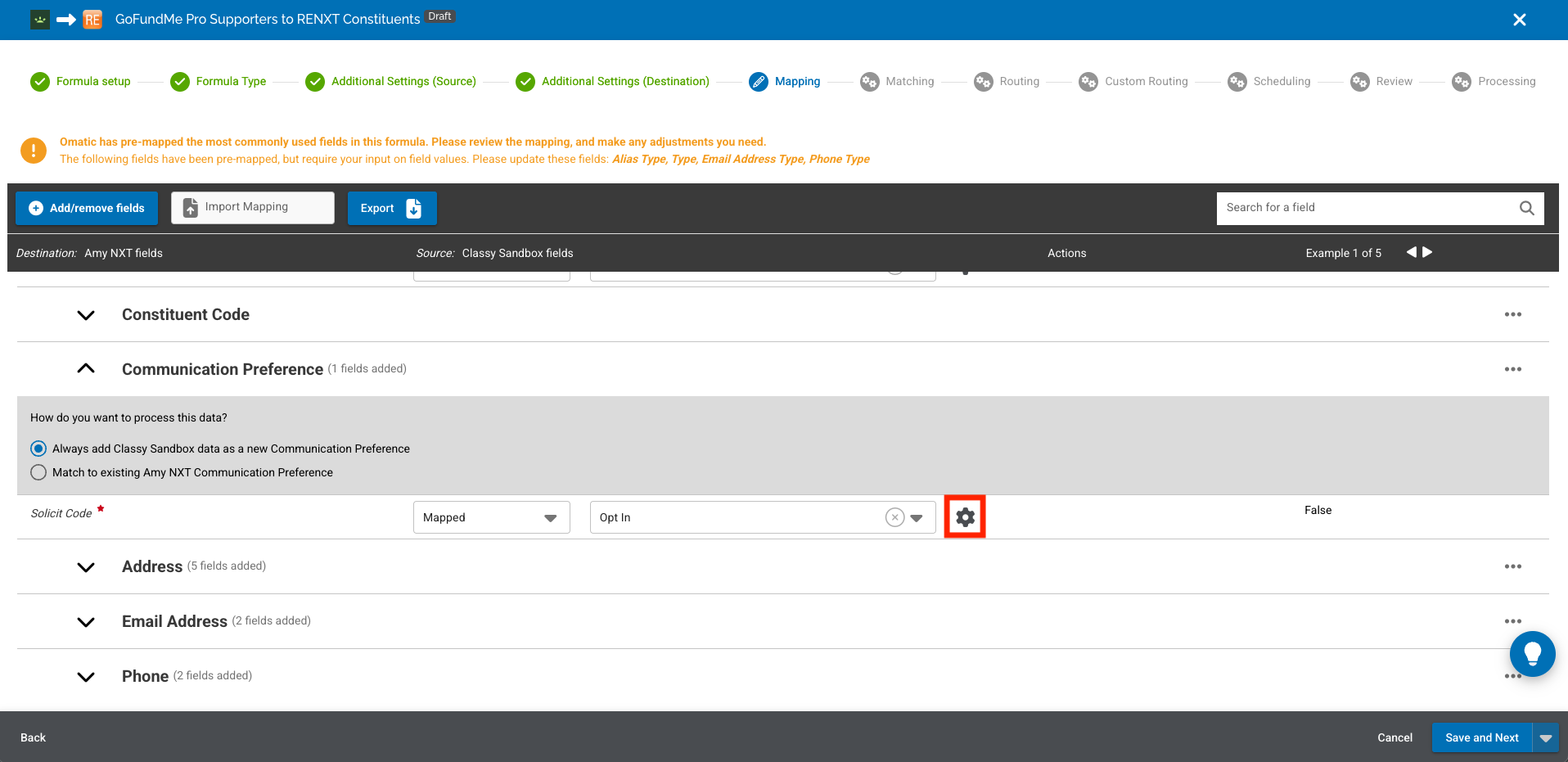Open the Opt In source field dropdown
Viewport: 1568px width, 762px height.
click(917, 517)
